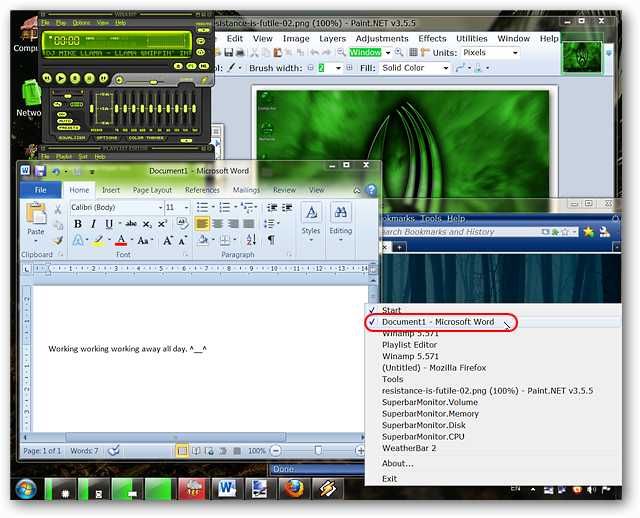Image resolution: width=640 pixels, height=518 pixels.
Task: Click the Word taskbar button
Action: click(x=227, y=489)
